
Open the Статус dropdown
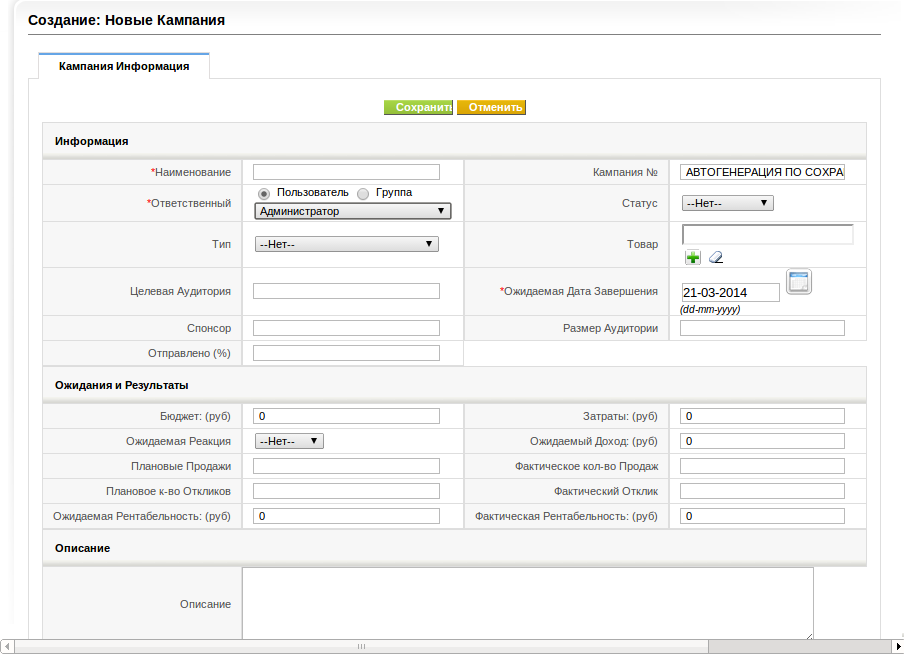727,203
